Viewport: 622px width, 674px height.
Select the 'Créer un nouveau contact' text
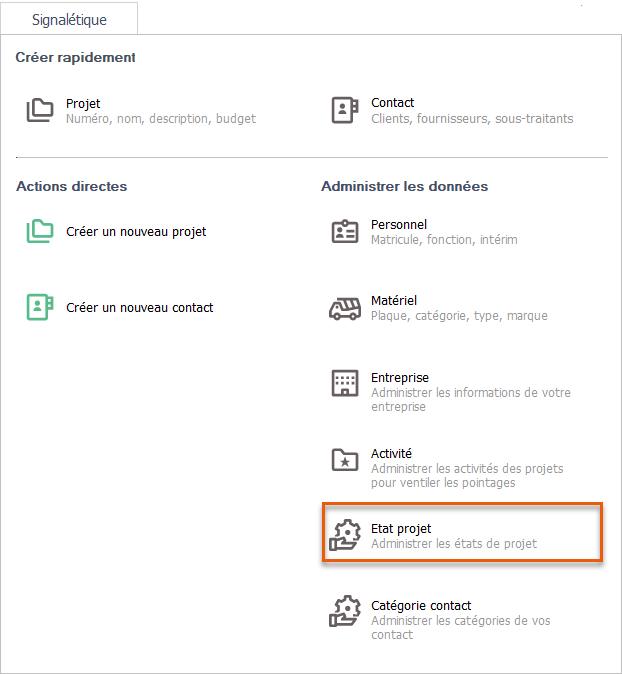click(x=140, y=308)
